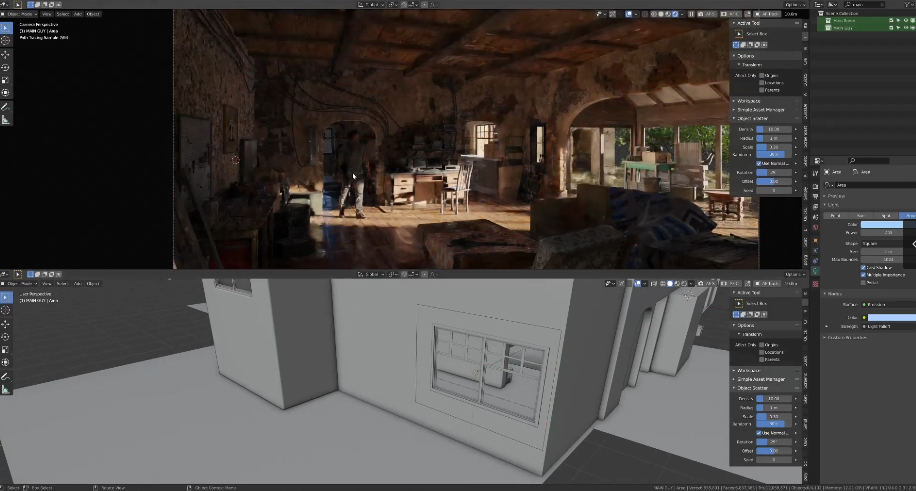The width and height of the screenshot is (916, 491).
Task: Toggle the Multiple Importance checkbox
Action: point(863,275)
